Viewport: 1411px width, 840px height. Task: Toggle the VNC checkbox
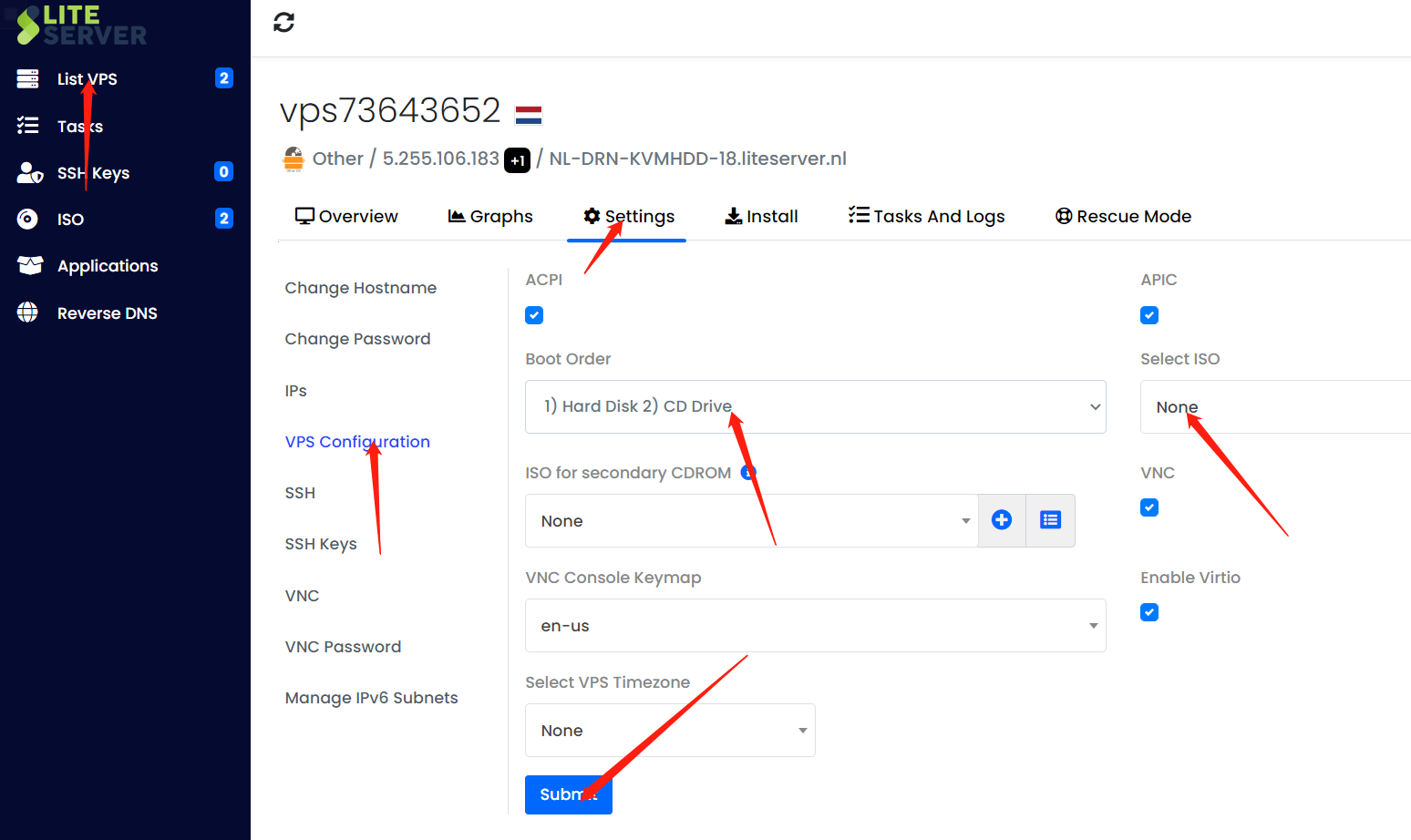pyautogui.click(x=1149, y=507)
